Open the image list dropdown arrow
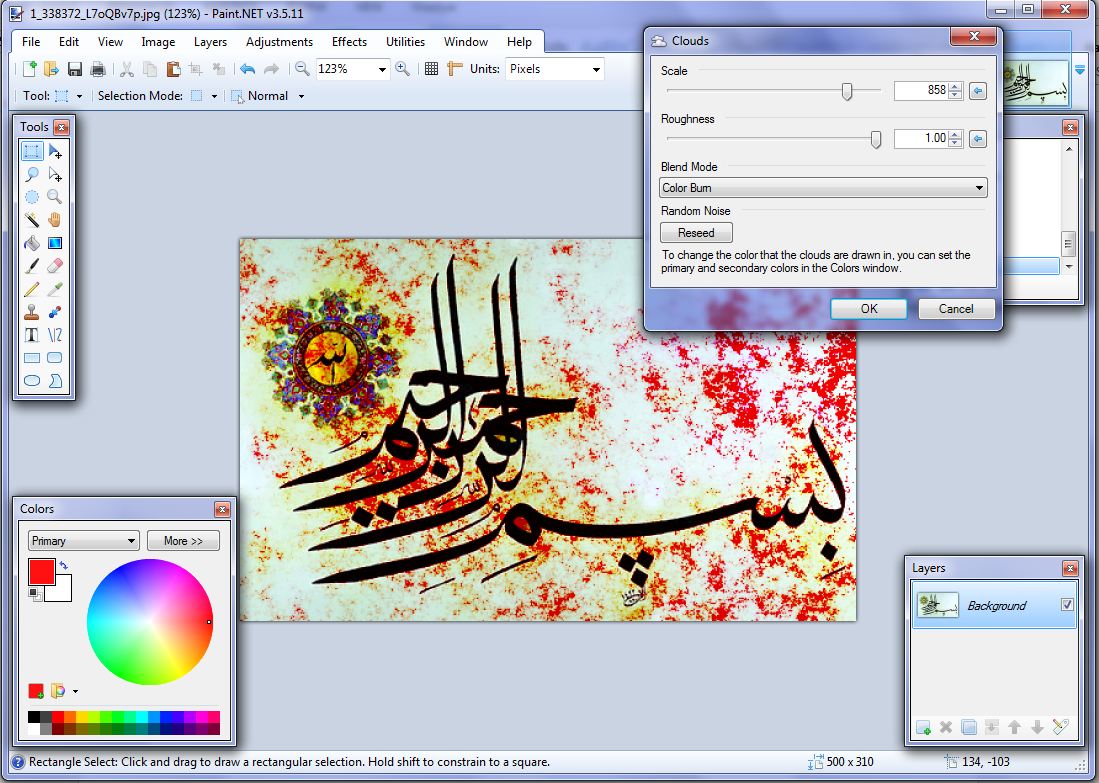 coord(1080,70)
